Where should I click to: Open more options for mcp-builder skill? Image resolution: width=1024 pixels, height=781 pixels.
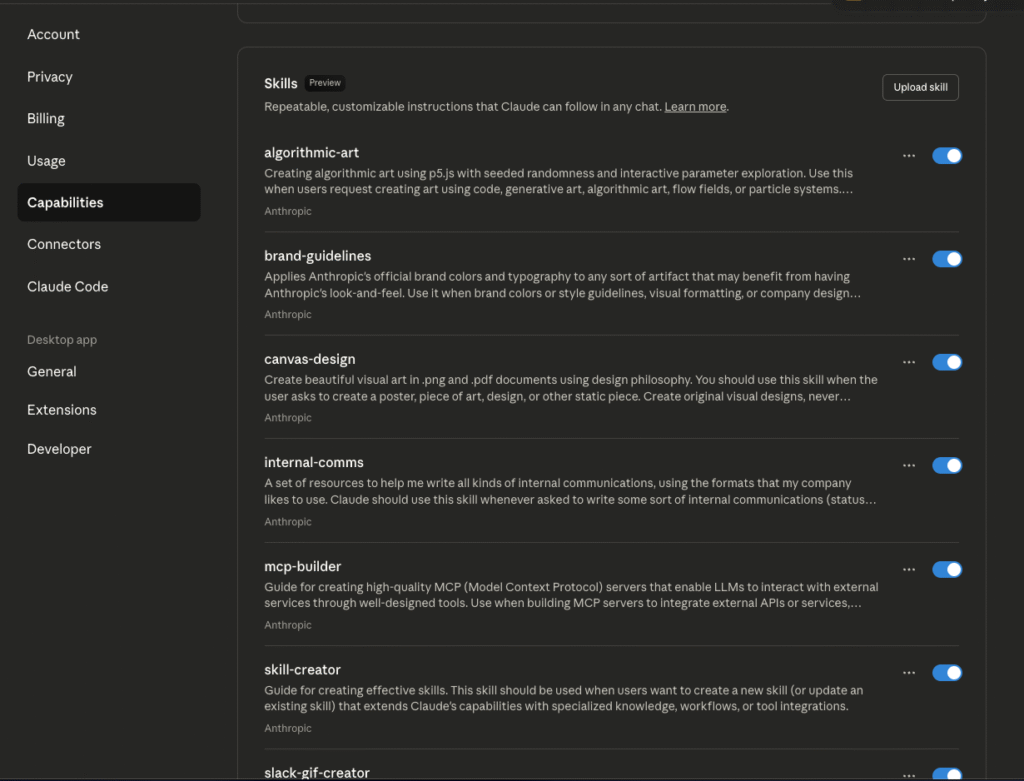[908, 569]
